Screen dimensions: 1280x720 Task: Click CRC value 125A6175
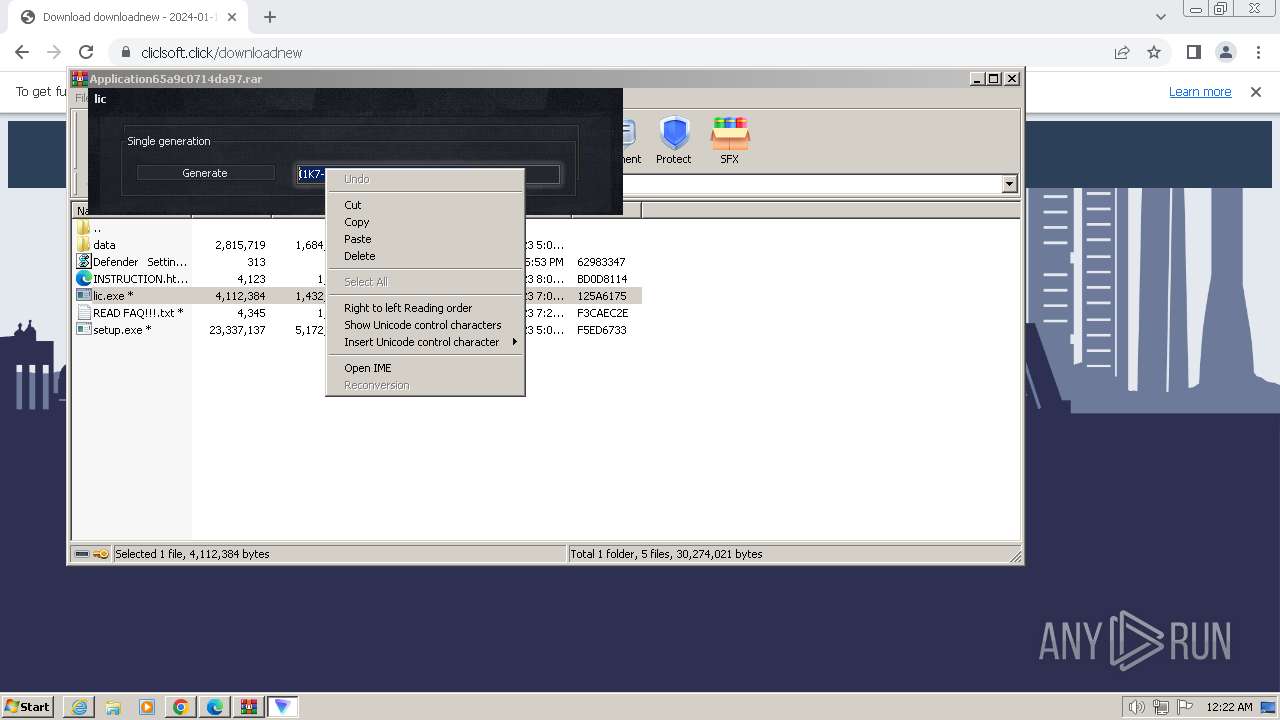click(x=602, y=296)
